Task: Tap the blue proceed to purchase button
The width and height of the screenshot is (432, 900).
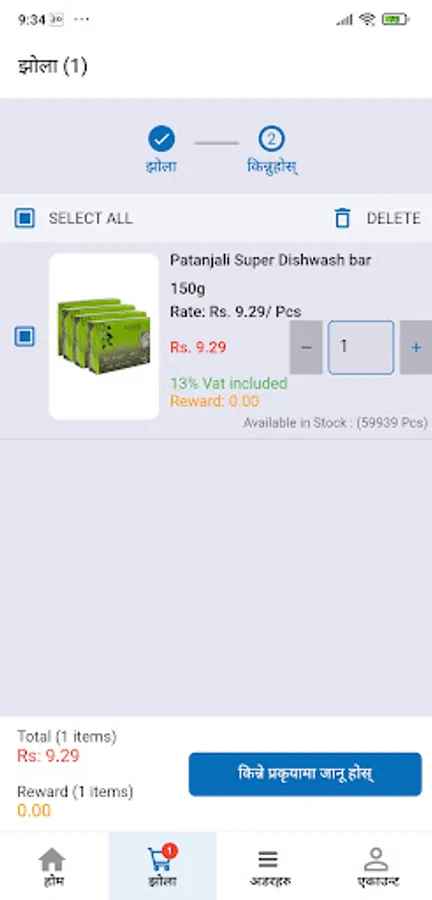Action: pyautogui.click(x=305, y=774)
